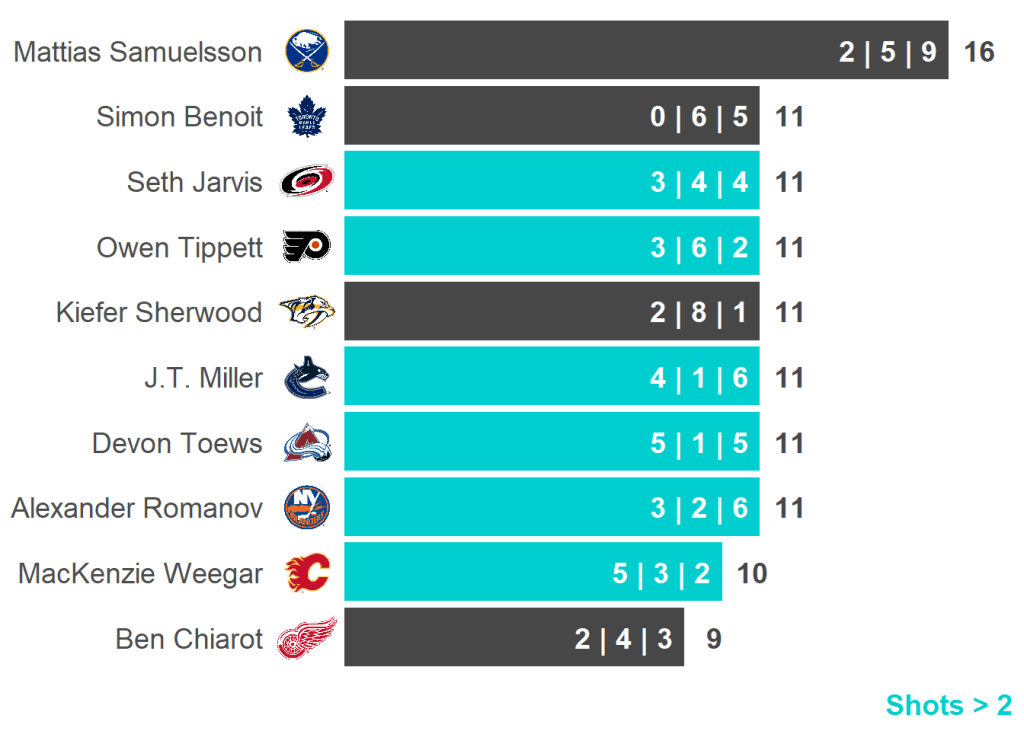Select the Mattias Samuelsson player name

point(138,52)
